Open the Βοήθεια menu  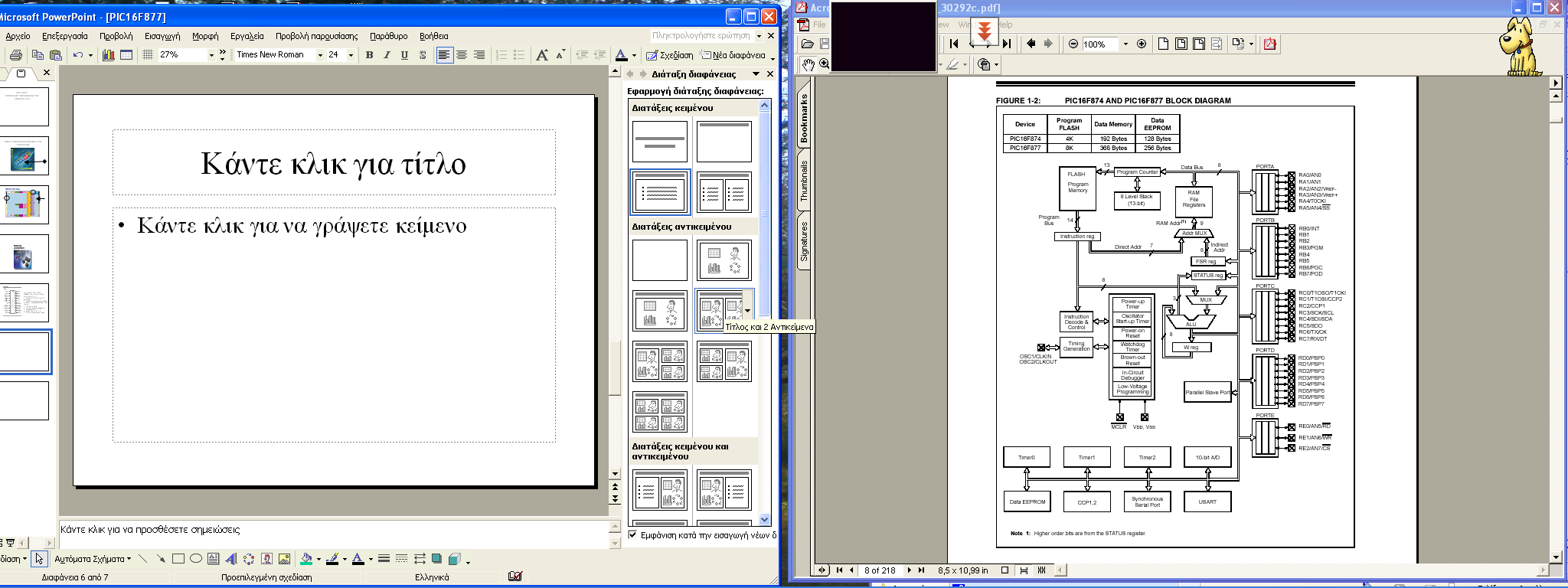pyautogui.click(x=434, y=36)
